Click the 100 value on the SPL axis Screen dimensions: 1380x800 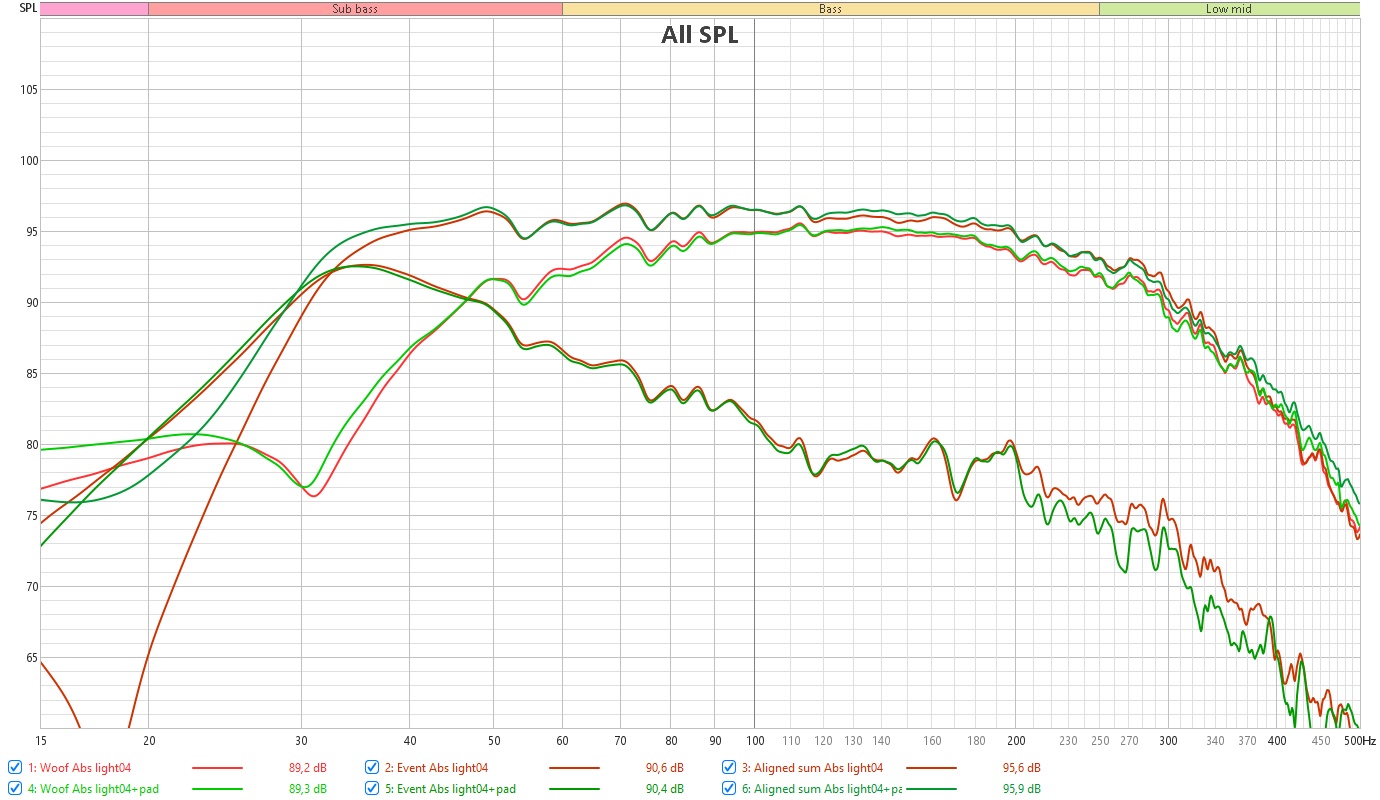click(28, 161)
